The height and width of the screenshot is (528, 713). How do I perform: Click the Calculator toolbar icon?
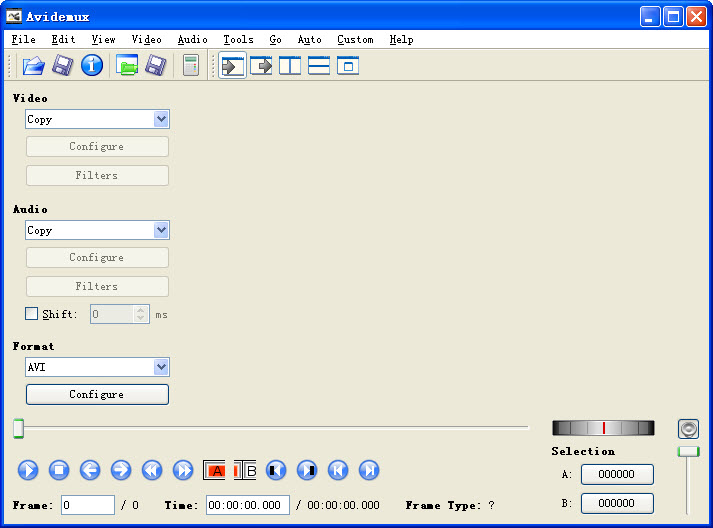click(190, 66)
